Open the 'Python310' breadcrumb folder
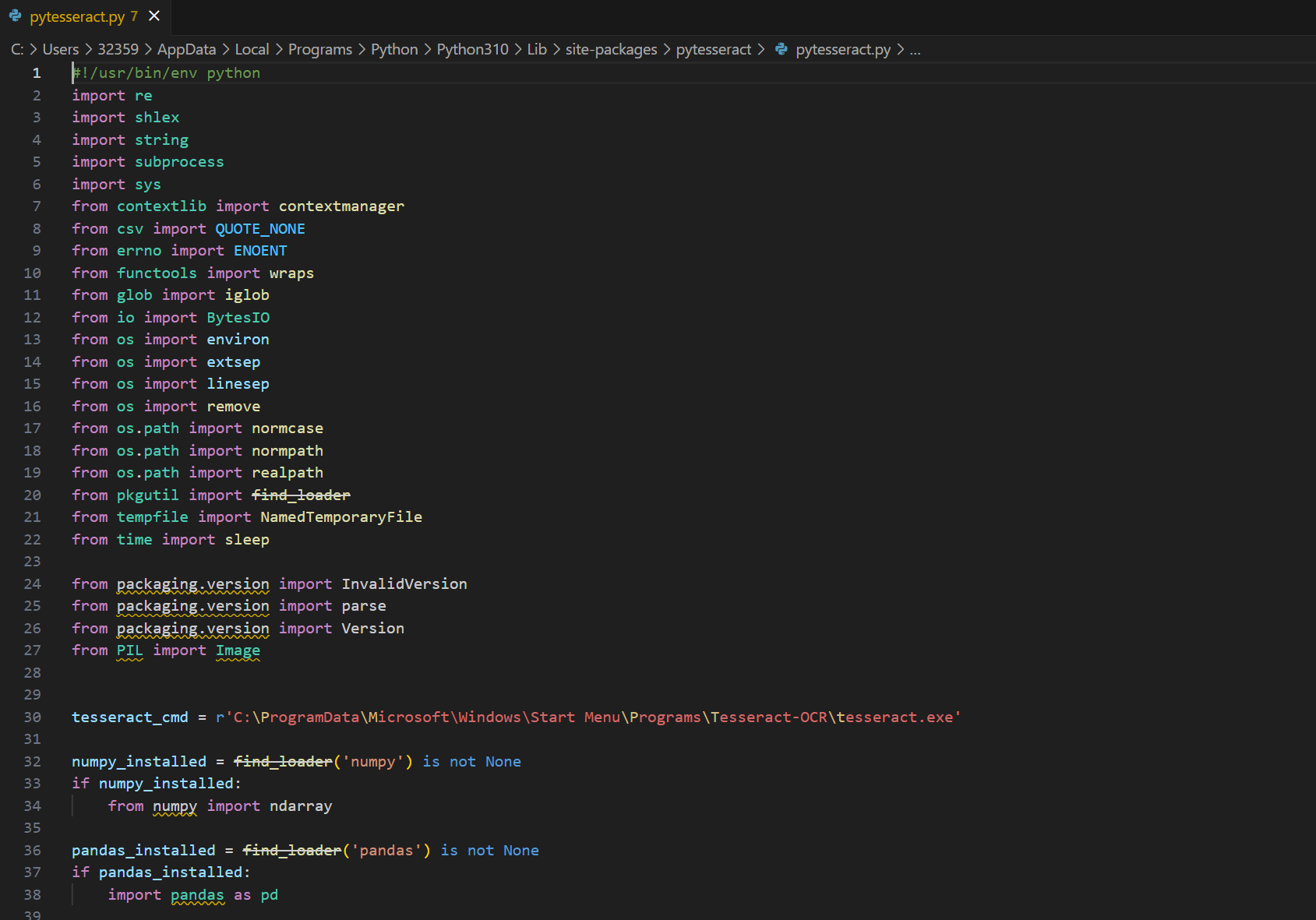 coord(472,49)
